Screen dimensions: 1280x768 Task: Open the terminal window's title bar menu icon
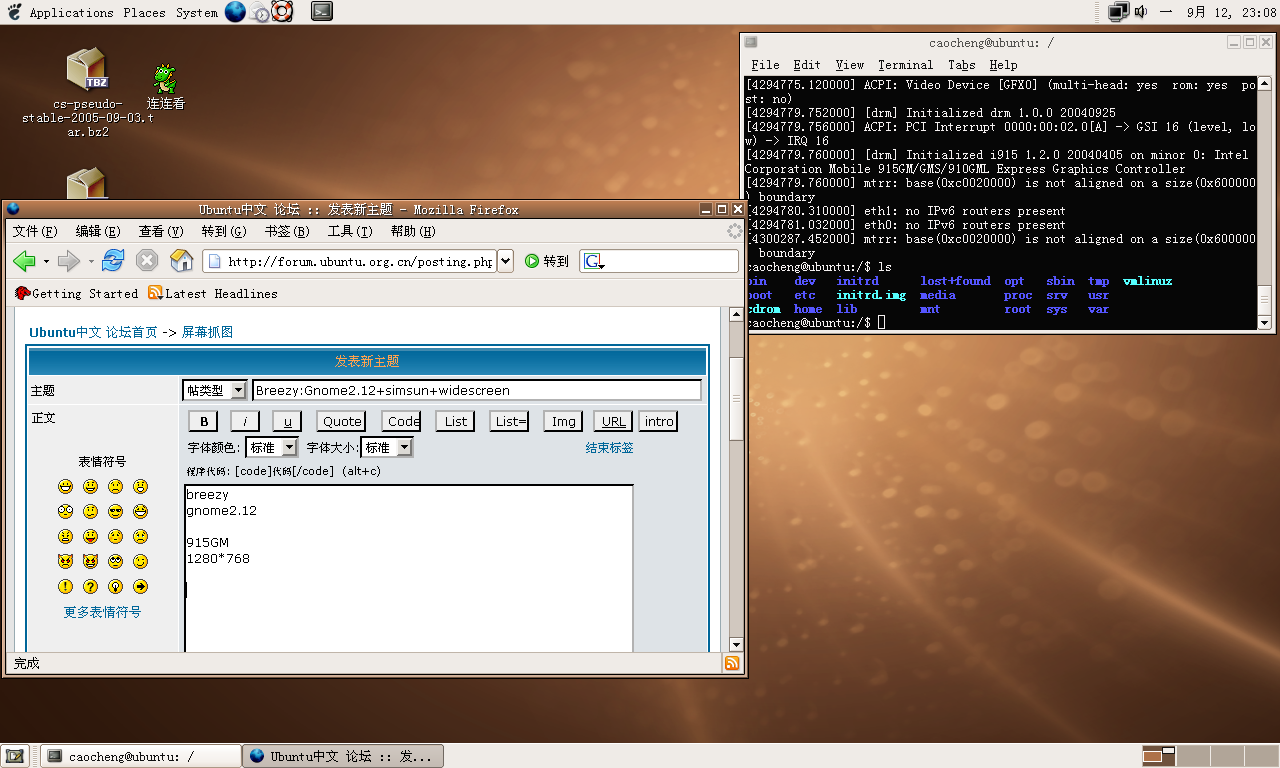tap(751, 42)
